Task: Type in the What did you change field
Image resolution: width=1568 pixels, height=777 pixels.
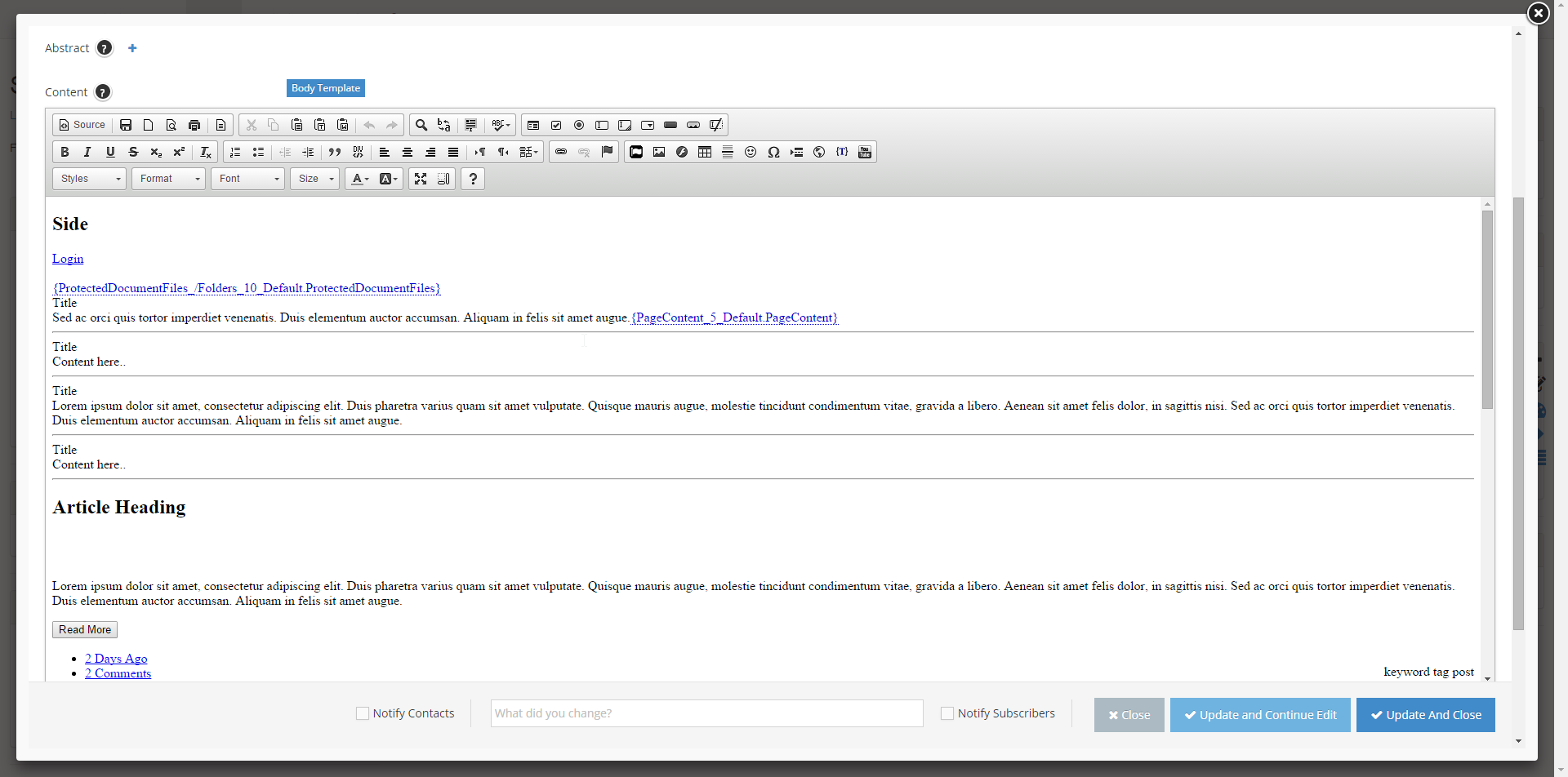Action: tap(706, 713)
